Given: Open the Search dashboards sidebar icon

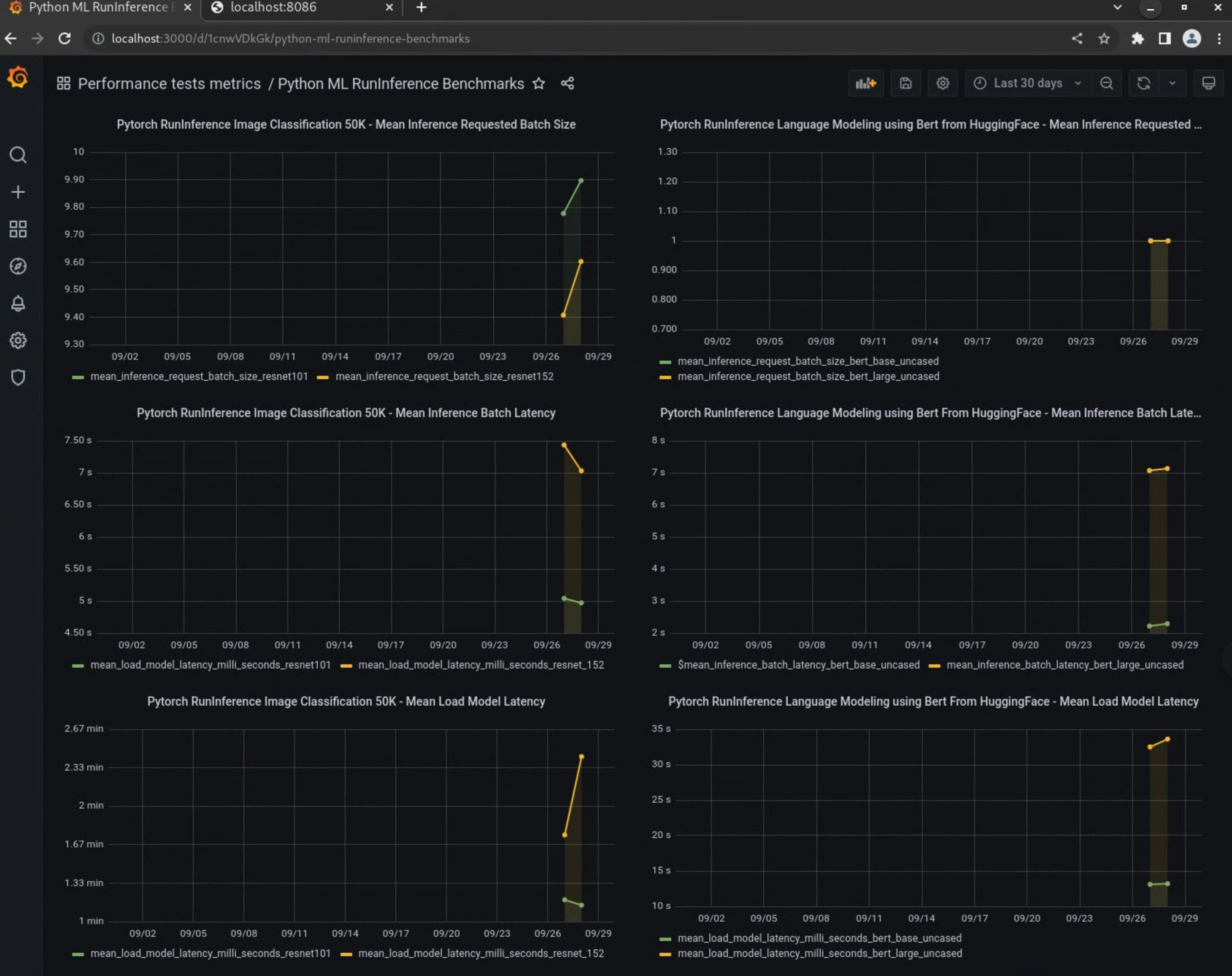Looking at the screenshot, I should tap(18, 155).
